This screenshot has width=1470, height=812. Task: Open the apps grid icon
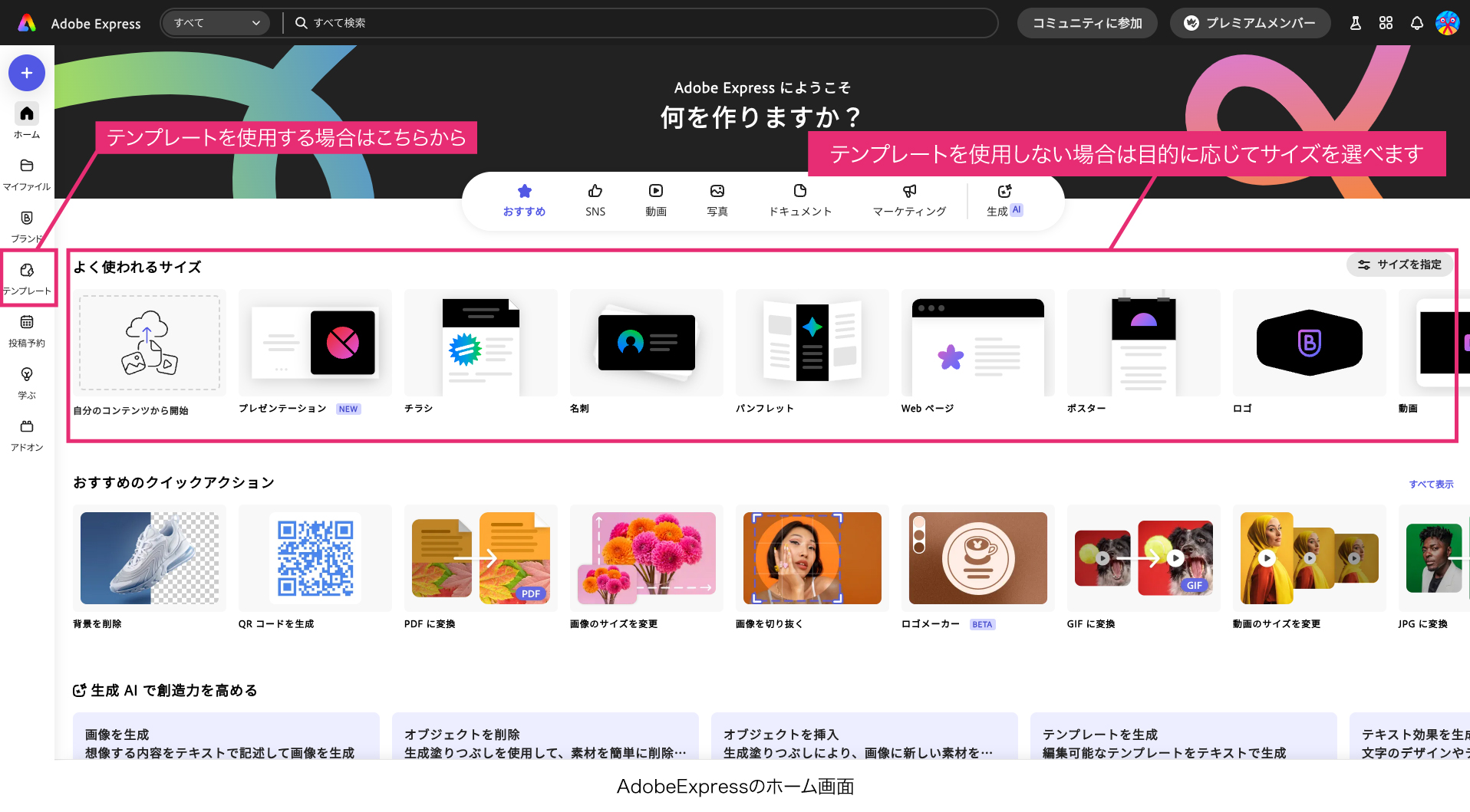pyautogui.click(x=1386, y=23)
